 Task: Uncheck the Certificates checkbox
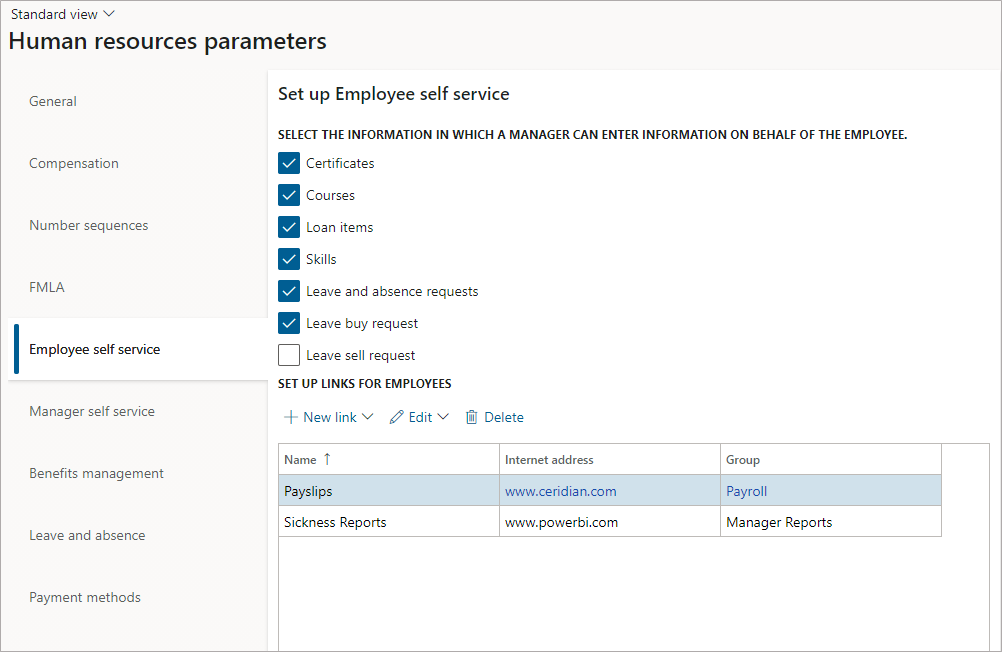point(289,163)
